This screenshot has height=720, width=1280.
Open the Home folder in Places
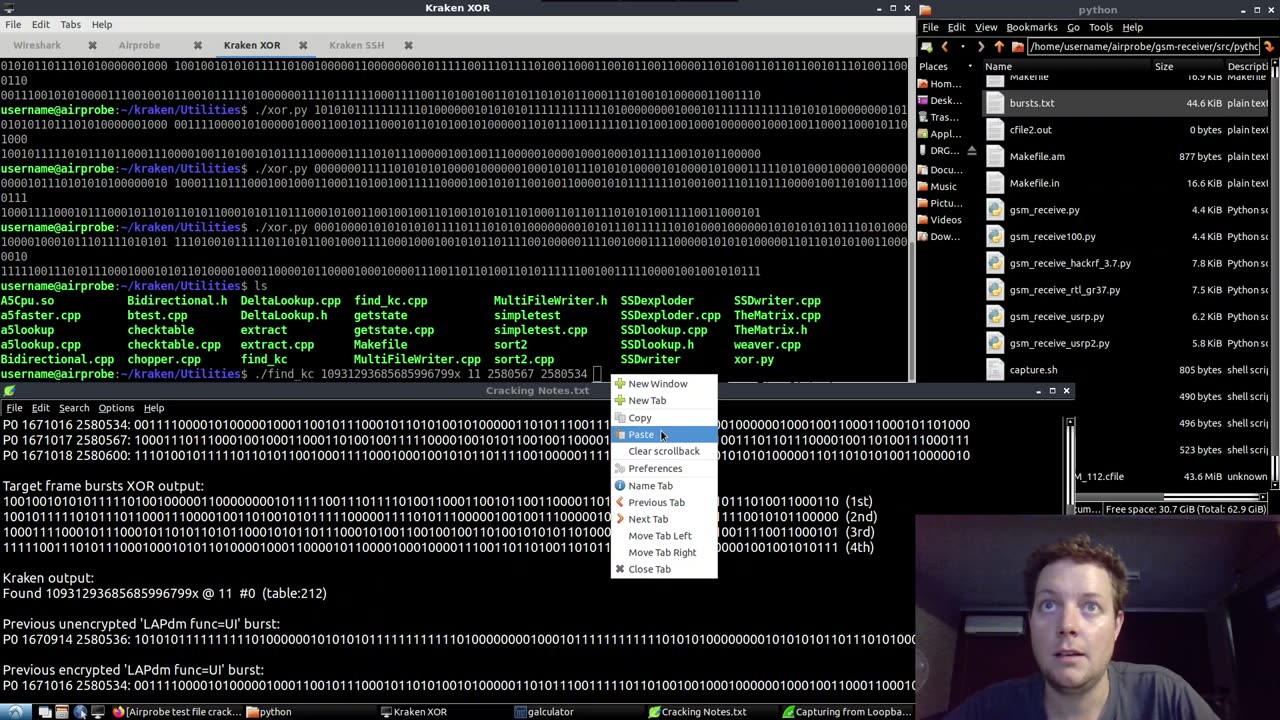tap(940, 84)
